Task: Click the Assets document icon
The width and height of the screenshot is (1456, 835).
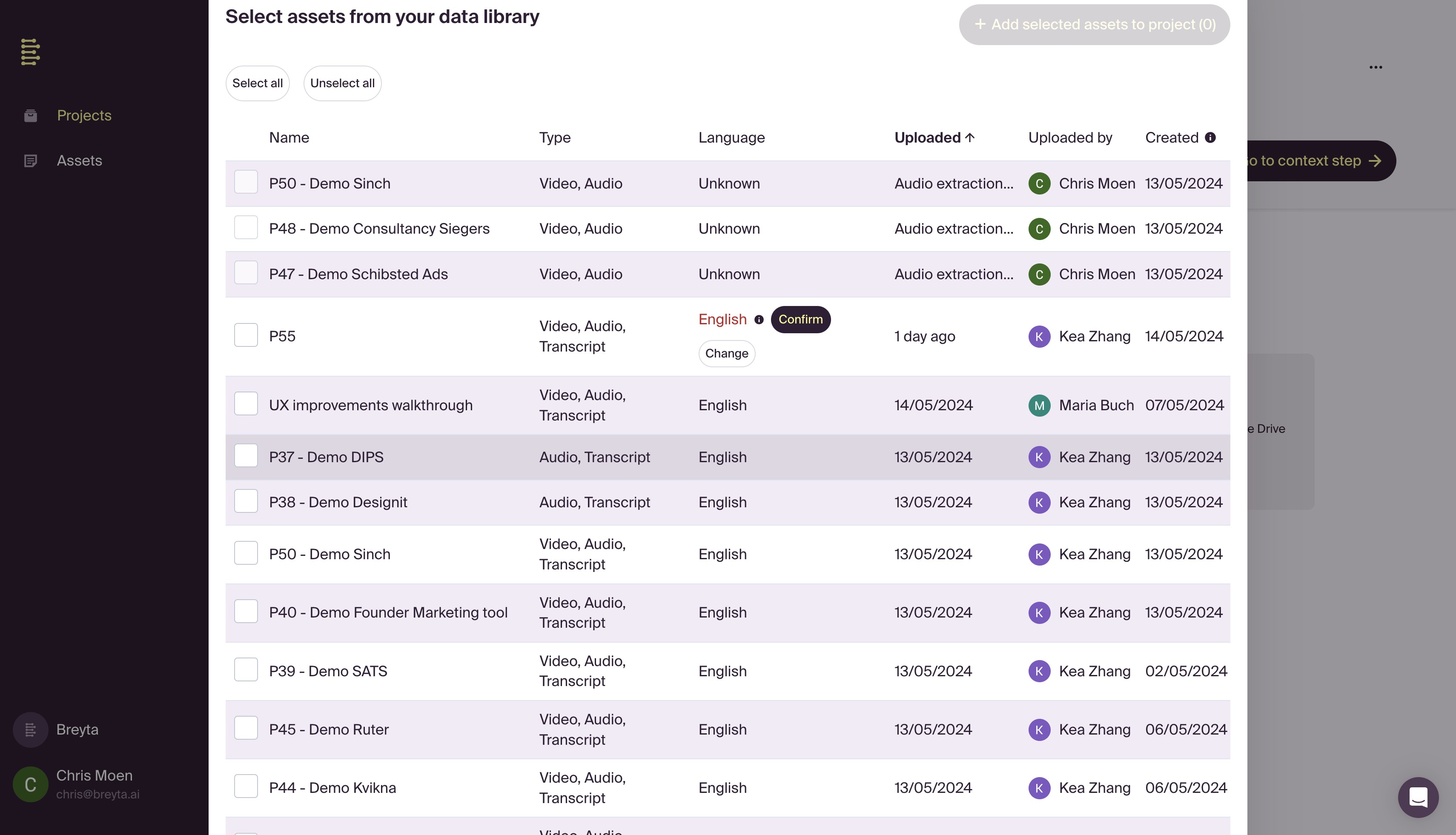Action: click(x=30, y=161)
